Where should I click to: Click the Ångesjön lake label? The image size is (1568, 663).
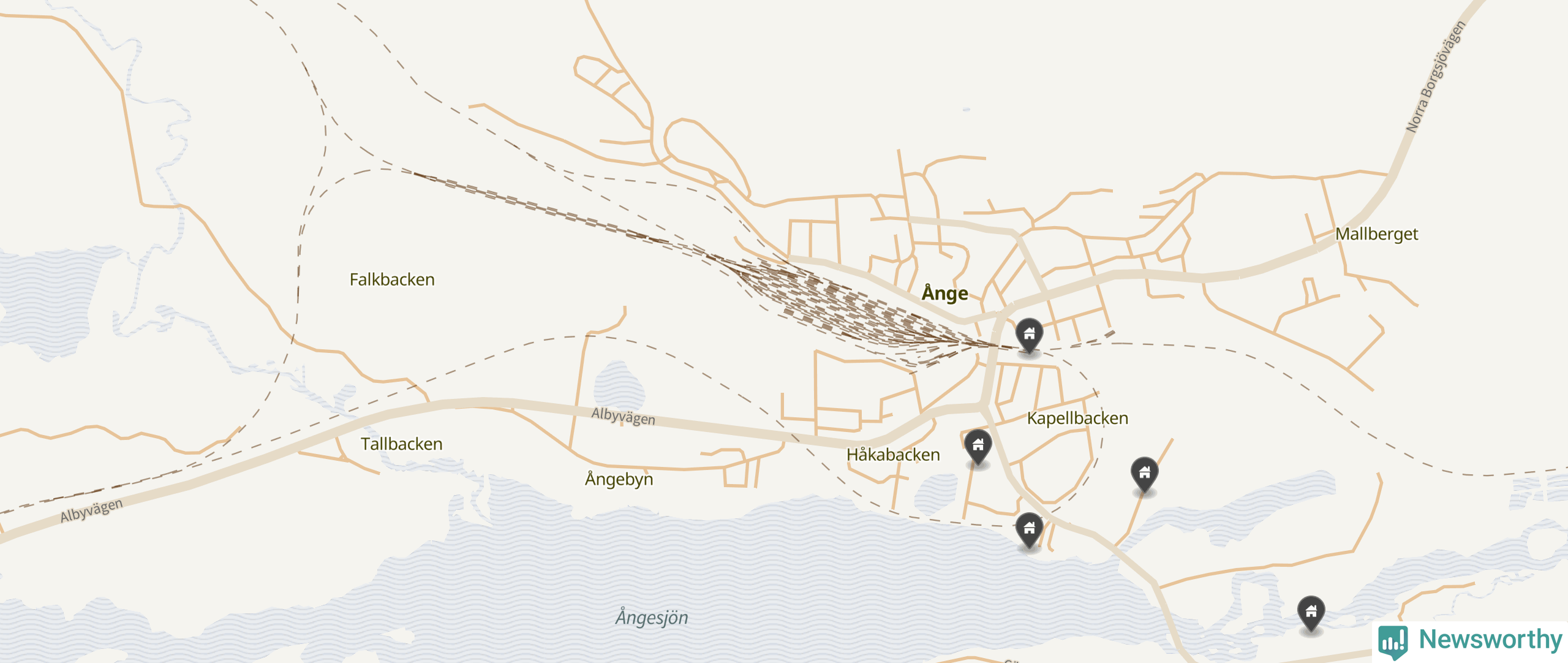[x=652, y=616]
